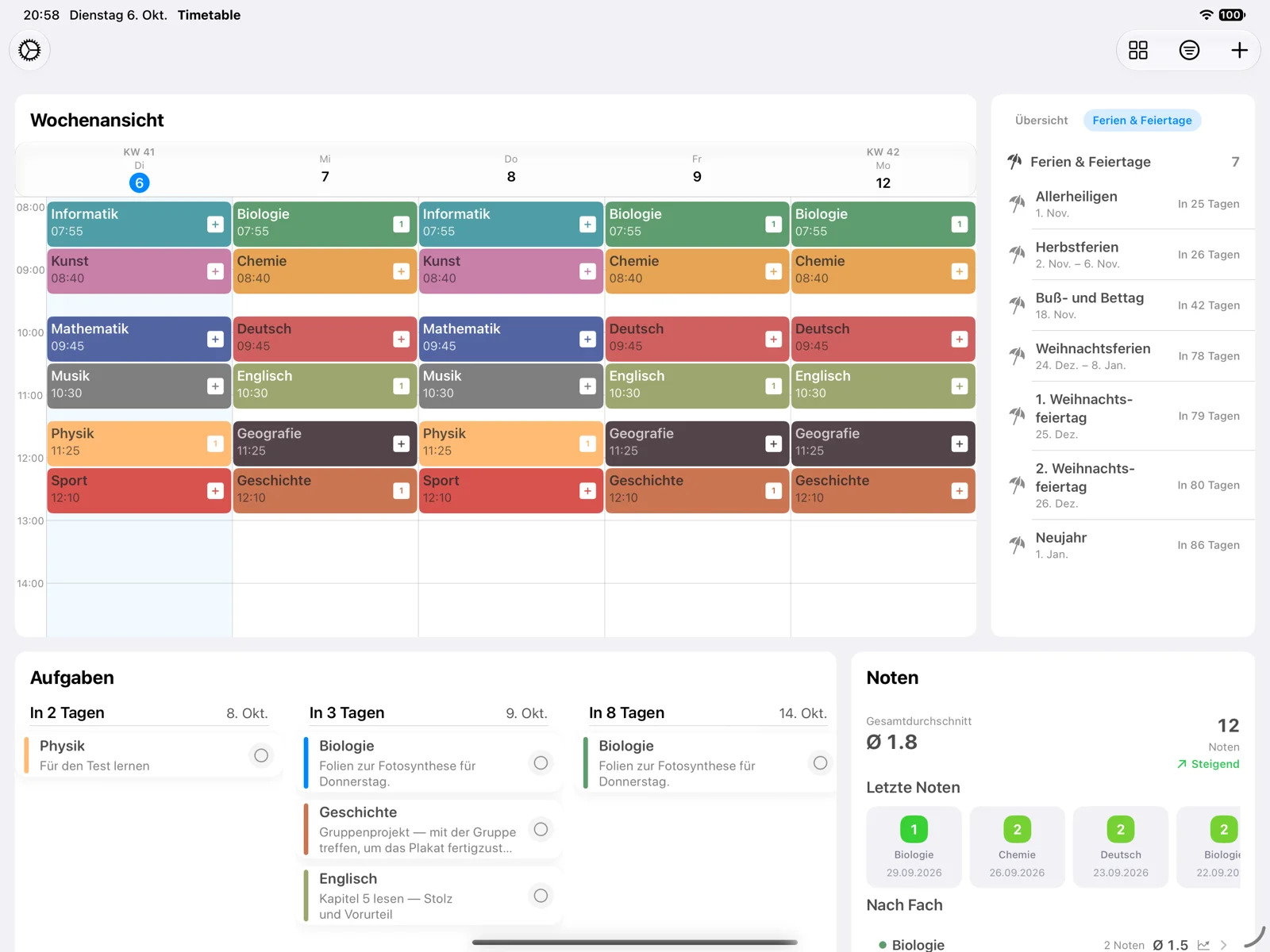Tap plus badge on Monday Deutsch lesson

point(959,340)
